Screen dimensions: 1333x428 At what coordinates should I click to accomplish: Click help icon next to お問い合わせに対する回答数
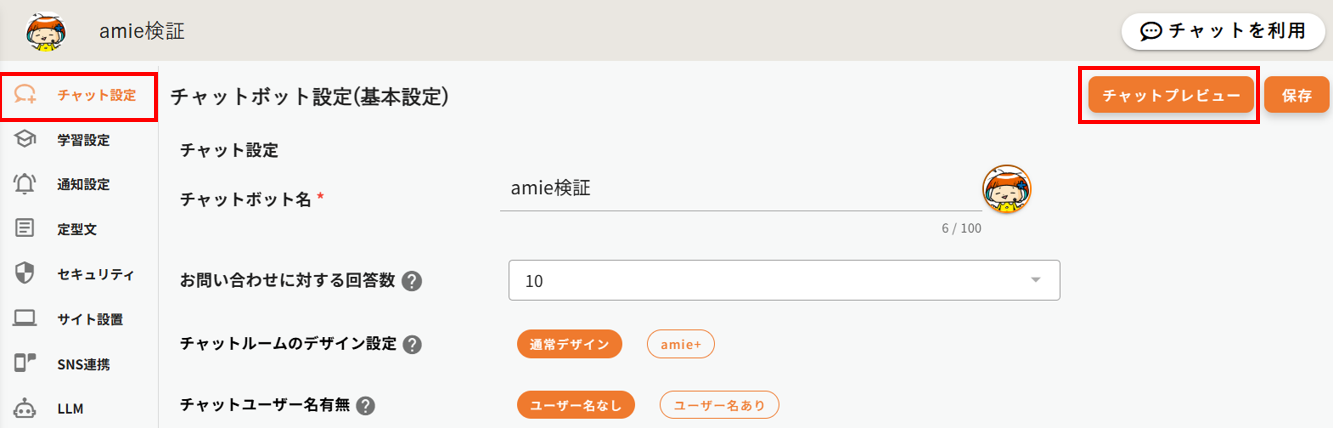coord(411,281)
